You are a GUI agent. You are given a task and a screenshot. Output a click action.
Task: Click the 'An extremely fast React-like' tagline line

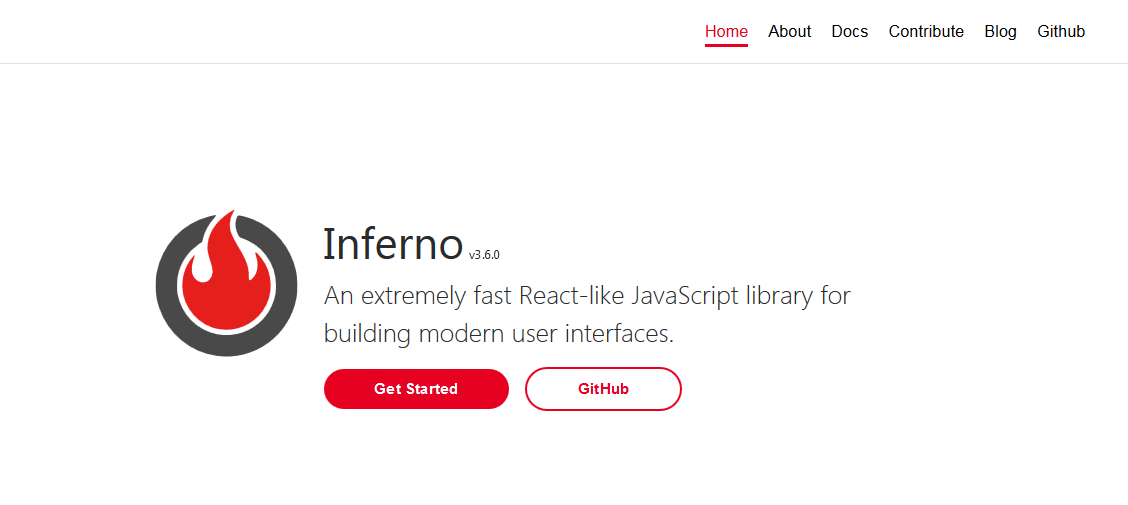coord(587,296)
